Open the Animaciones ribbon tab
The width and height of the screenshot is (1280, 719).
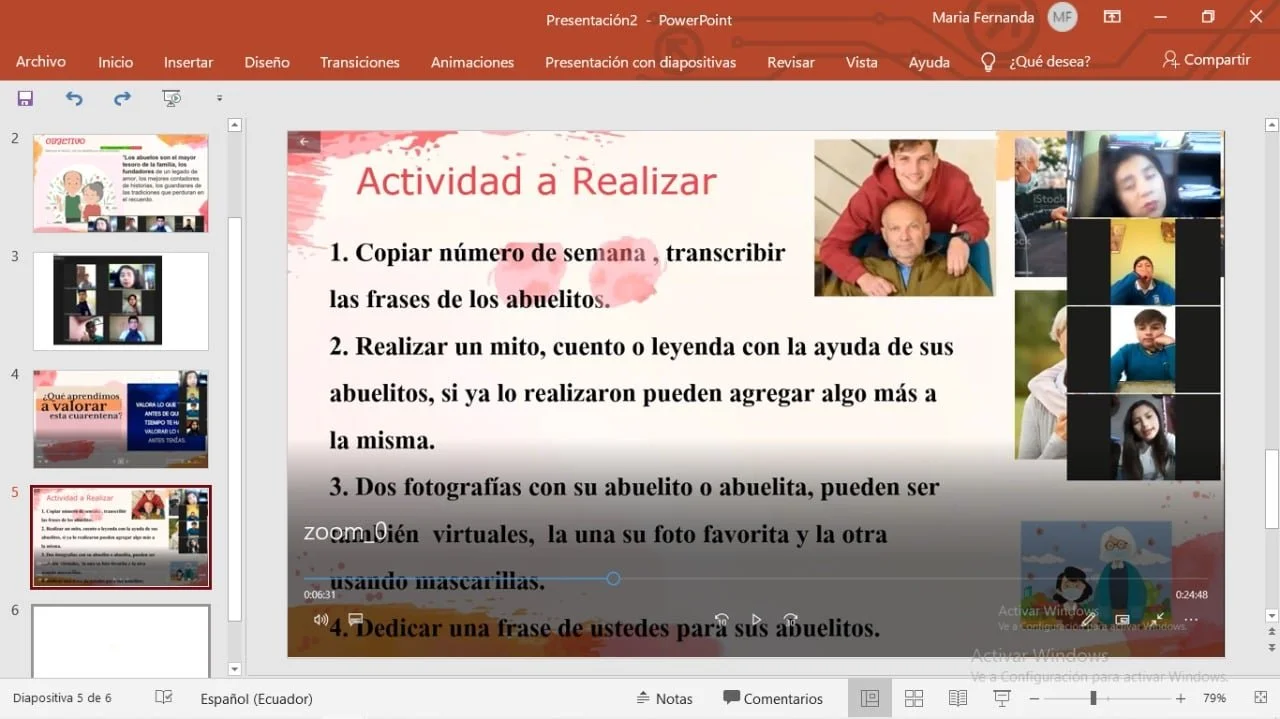(472, 62)
